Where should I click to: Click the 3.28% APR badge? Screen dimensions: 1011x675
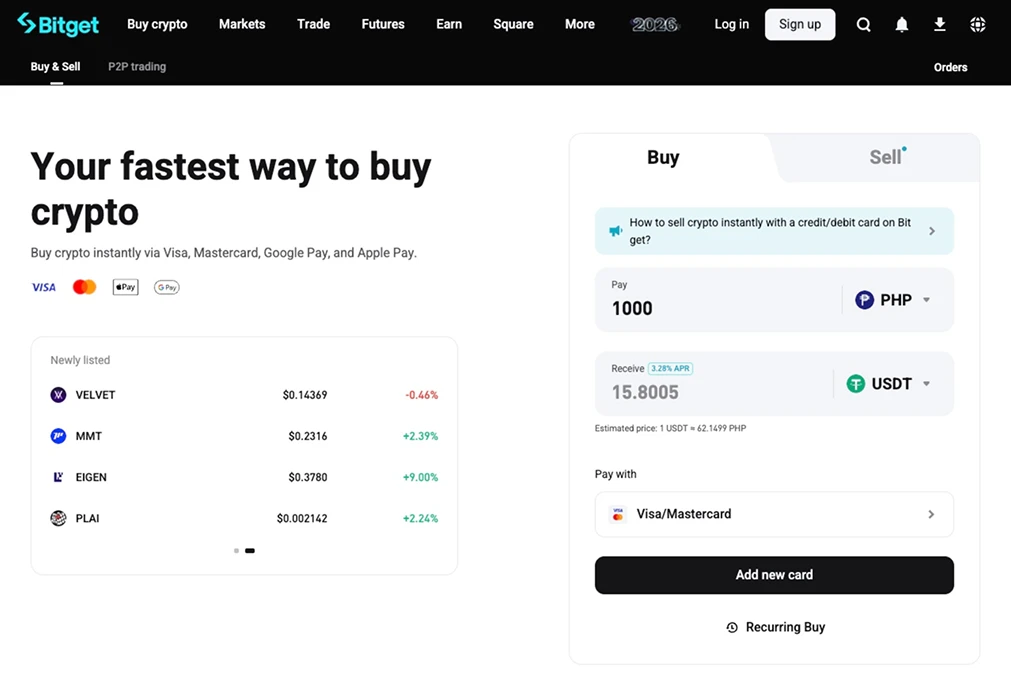[x=670, y=369]
